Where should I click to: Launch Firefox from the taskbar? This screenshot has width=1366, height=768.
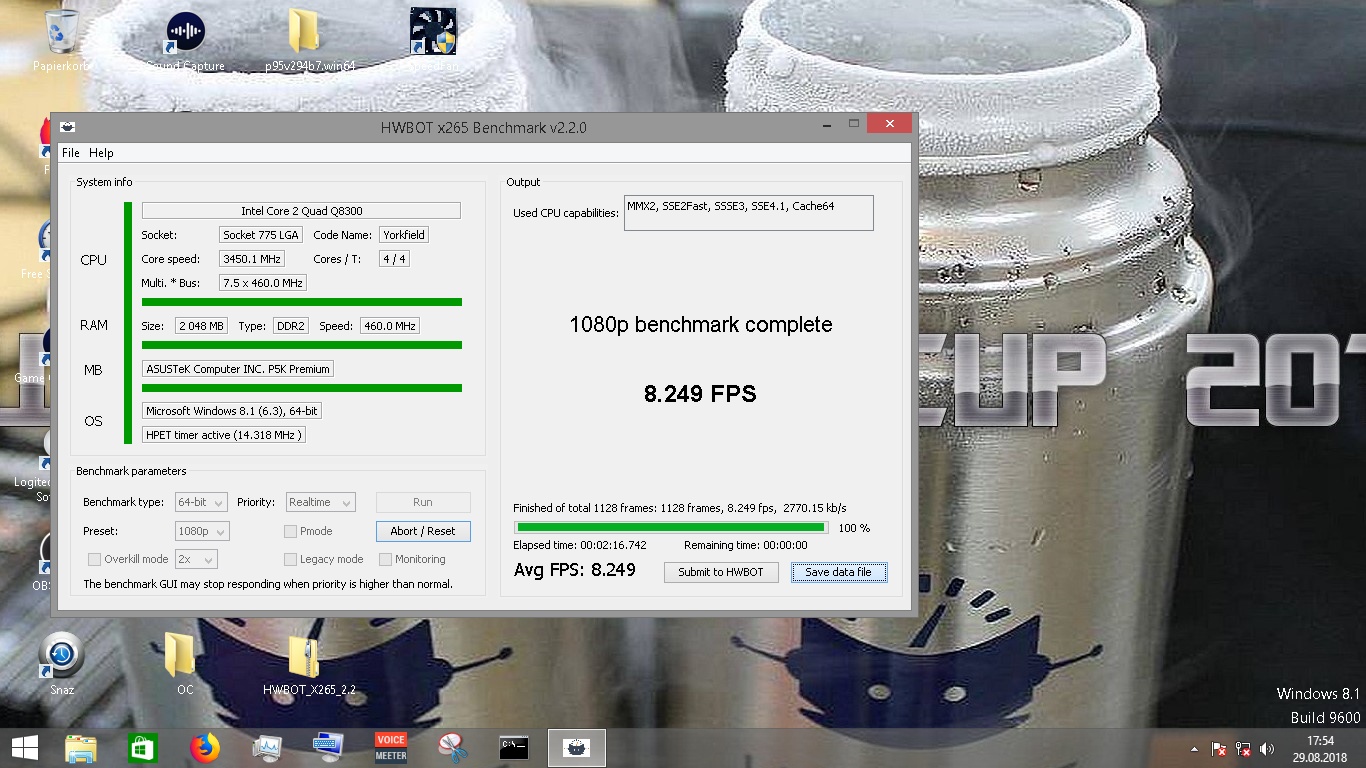(x=205, y=748)
